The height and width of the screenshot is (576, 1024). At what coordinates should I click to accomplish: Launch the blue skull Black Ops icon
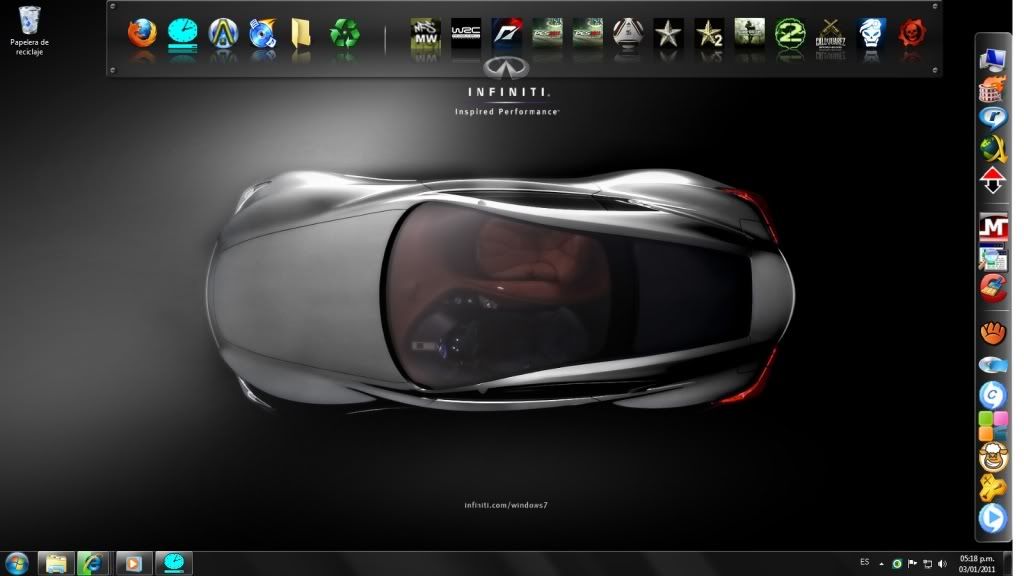(871, 33)
